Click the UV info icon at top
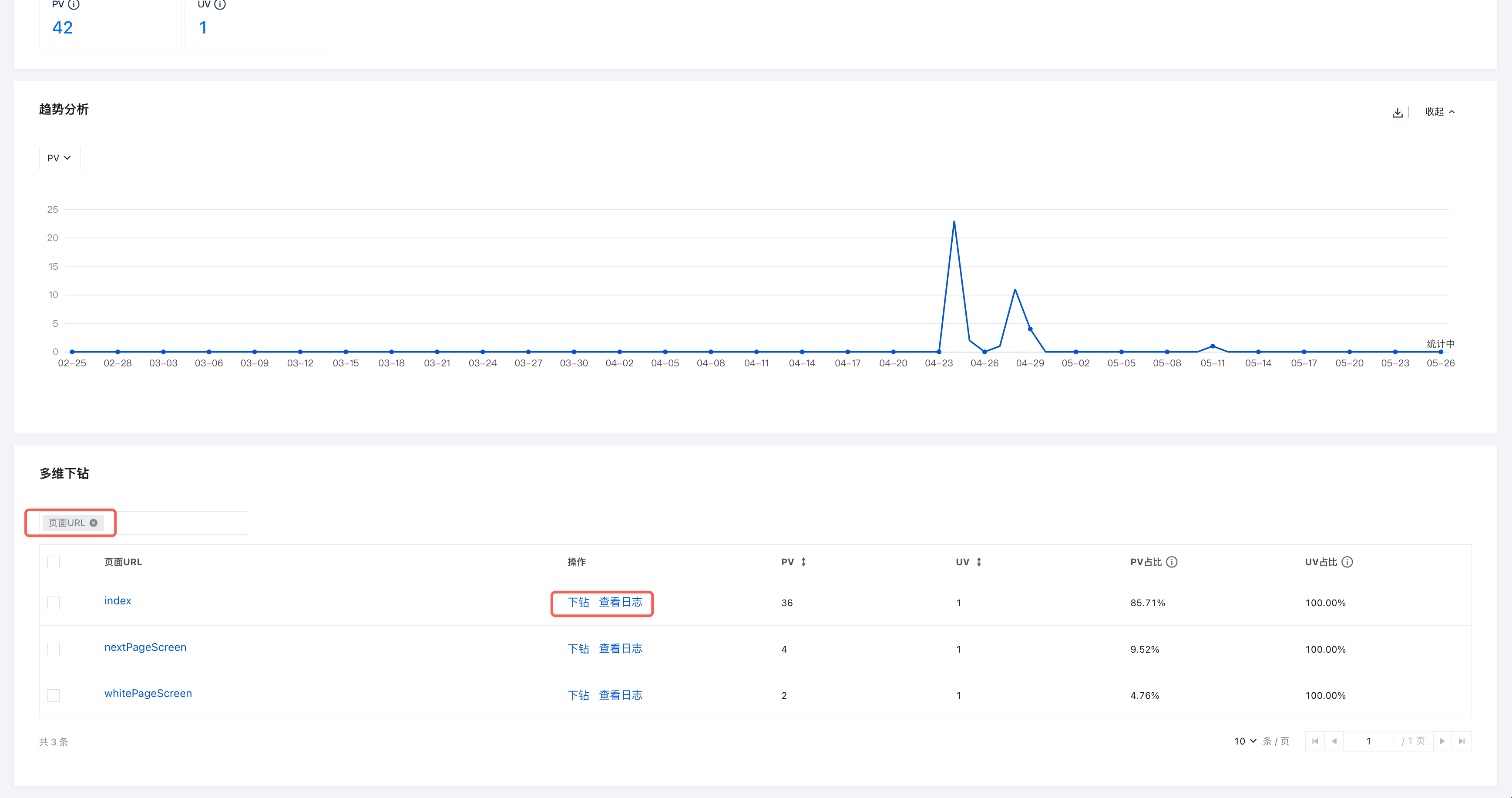This screenshot has height=798, width=1512. coord(219,5)
